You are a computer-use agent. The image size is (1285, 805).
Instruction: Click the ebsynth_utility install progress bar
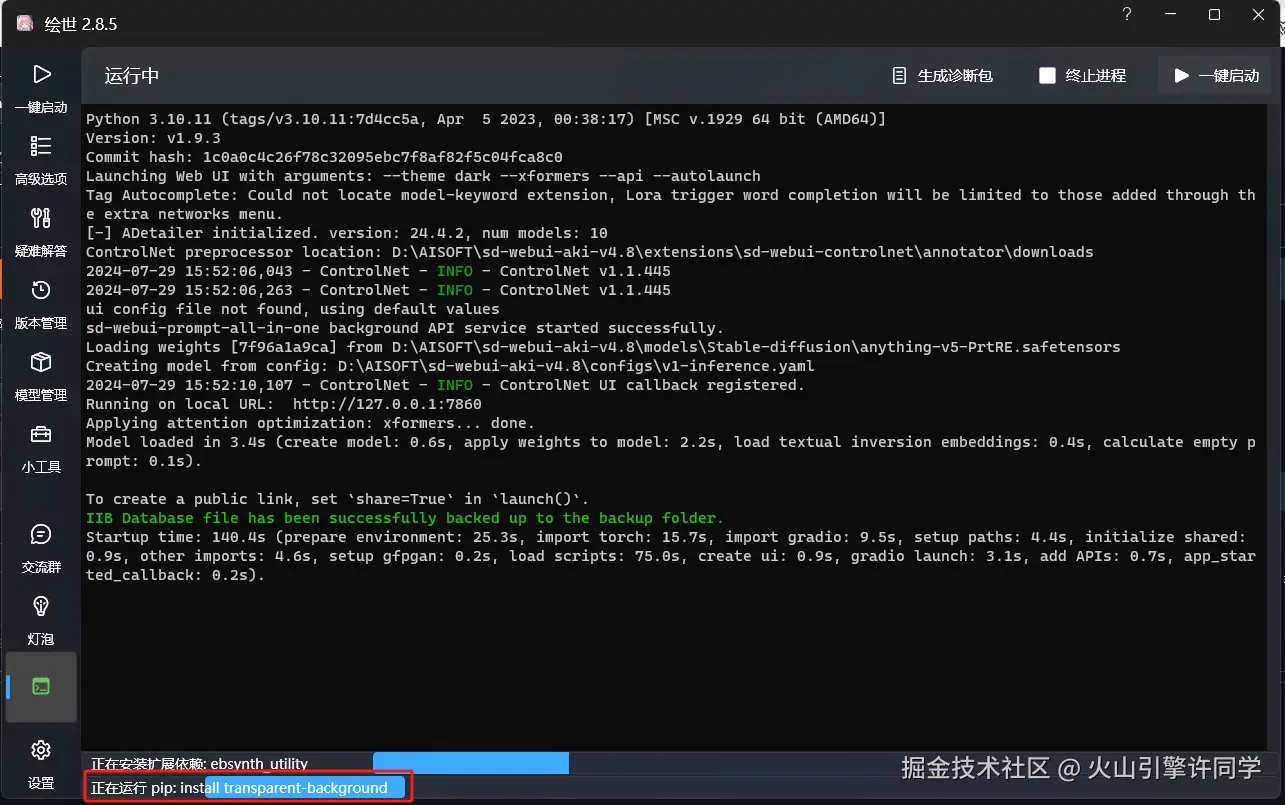(x=471, y=763)
